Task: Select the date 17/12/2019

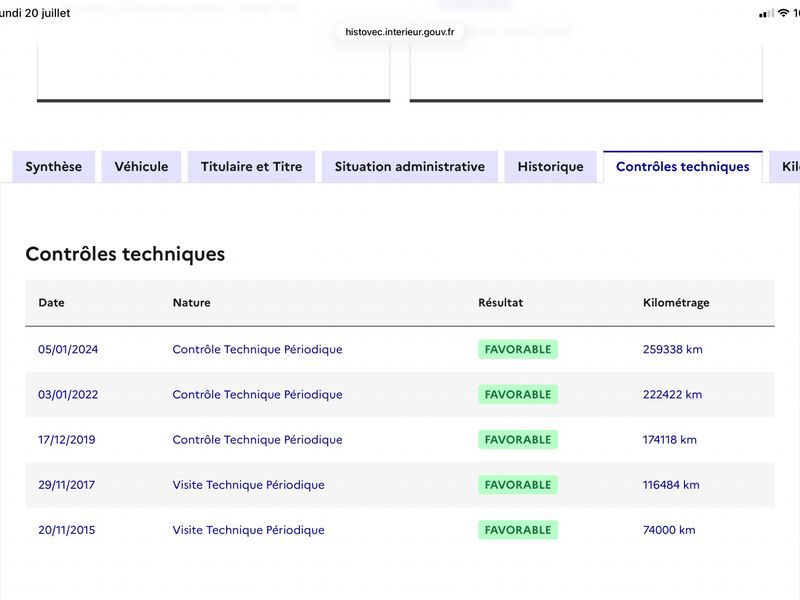Action: (66, 440)
